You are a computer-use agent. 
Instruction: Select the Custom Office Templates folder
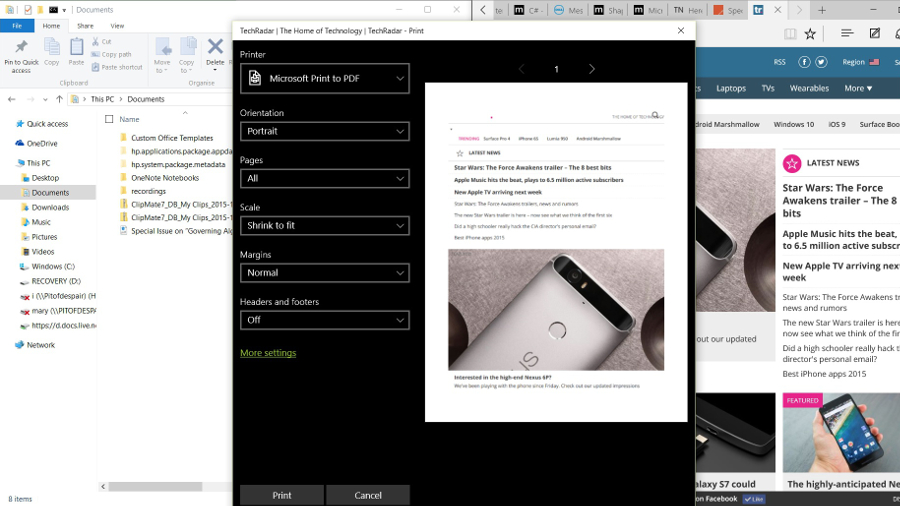pos(172,138)
